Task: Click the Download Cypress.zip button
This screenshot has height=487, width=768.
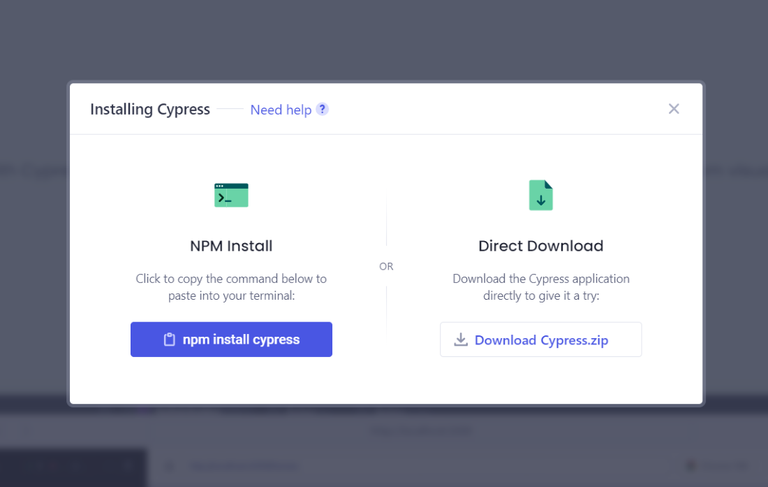Action: tap(541, 339)
